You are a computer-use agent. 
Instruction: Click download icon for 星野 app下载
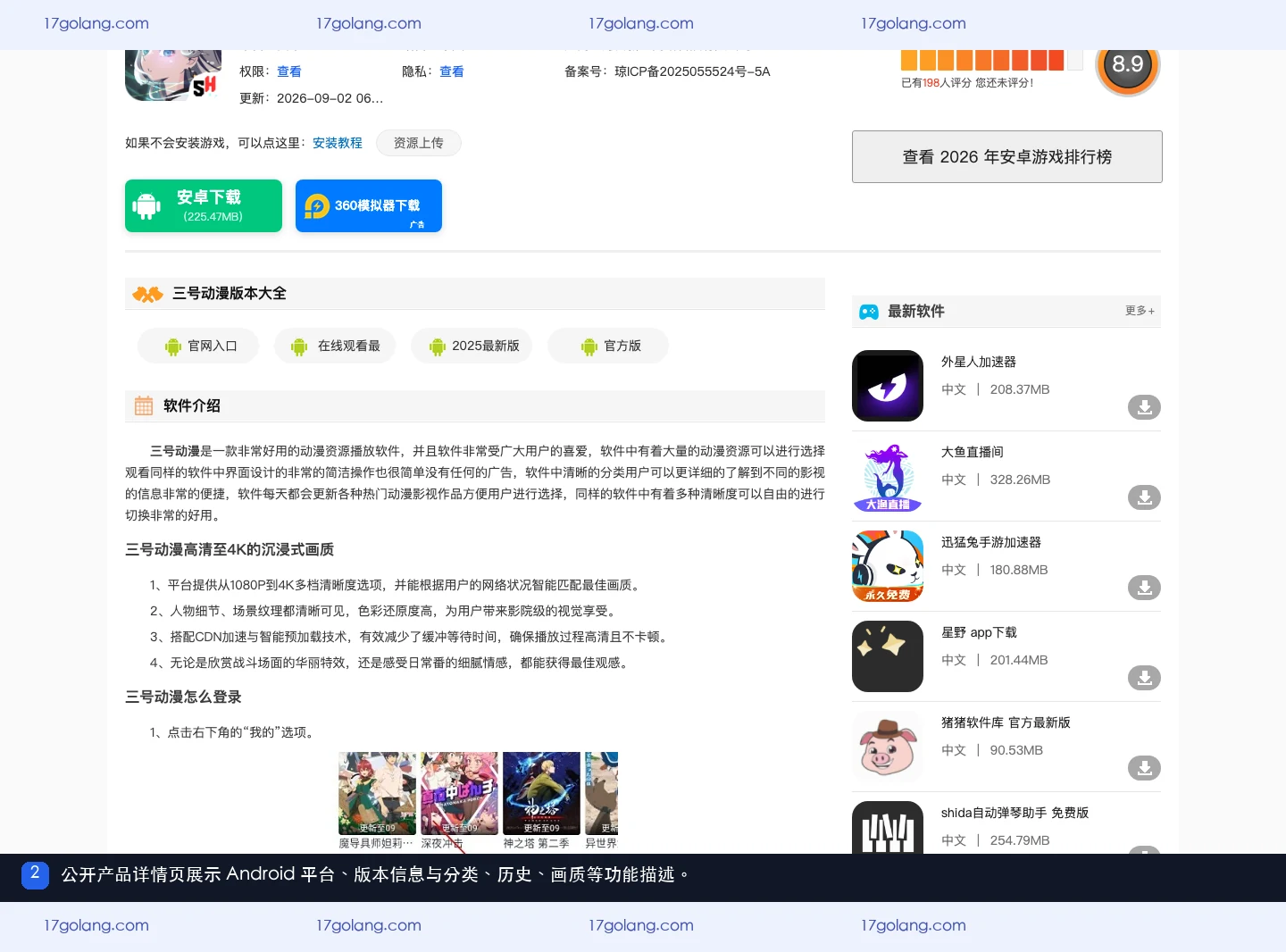1144,678
